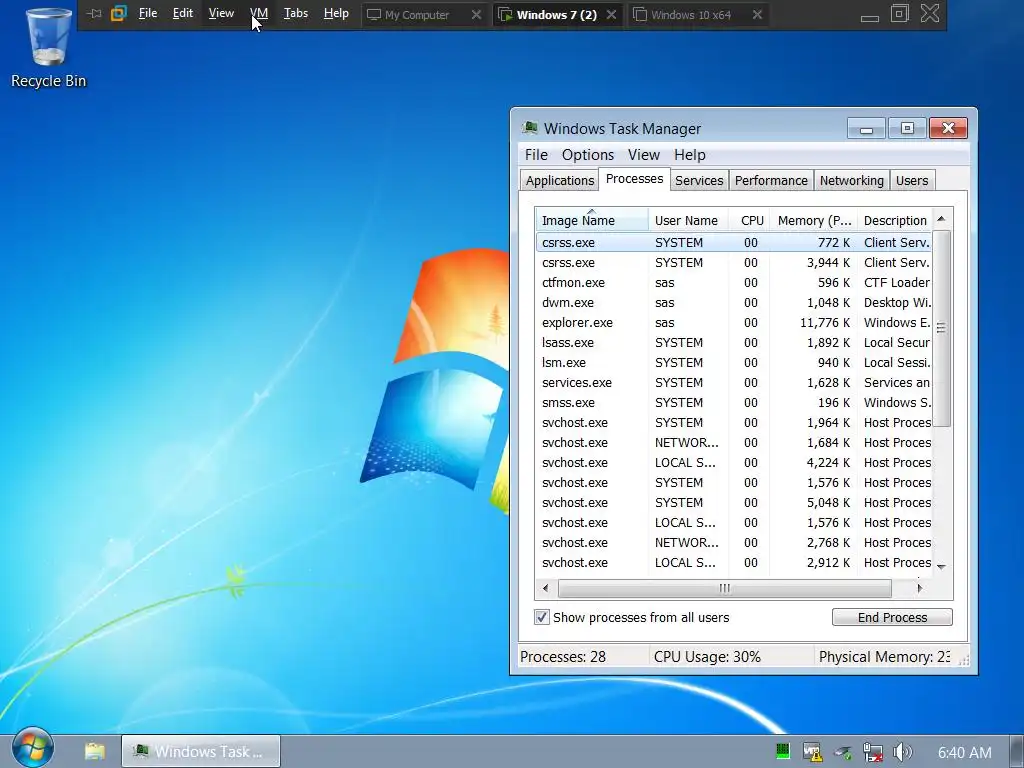Click the process list scroll up arrow
This screenshot has width=1024, height=768.
[x=941, y=219]
